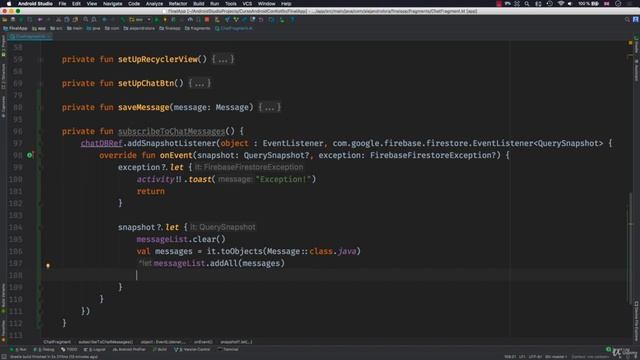The image size is (640, 360).
Task: Click the macOS Spotlight search icon
Action: coord(527,4)
